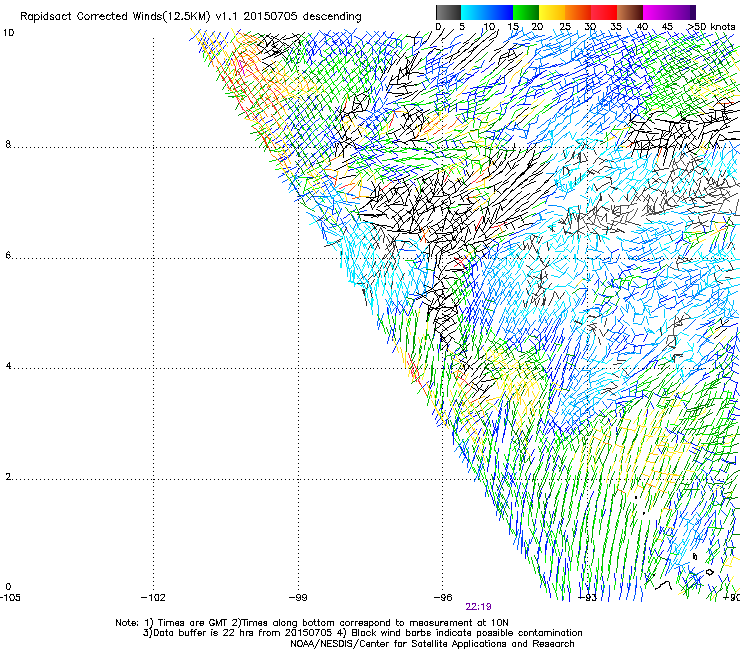The width and height of the screenshot is (740, 650).
Task: Click the red 30–35 knots legend segment
Action: tap(604, 12)
